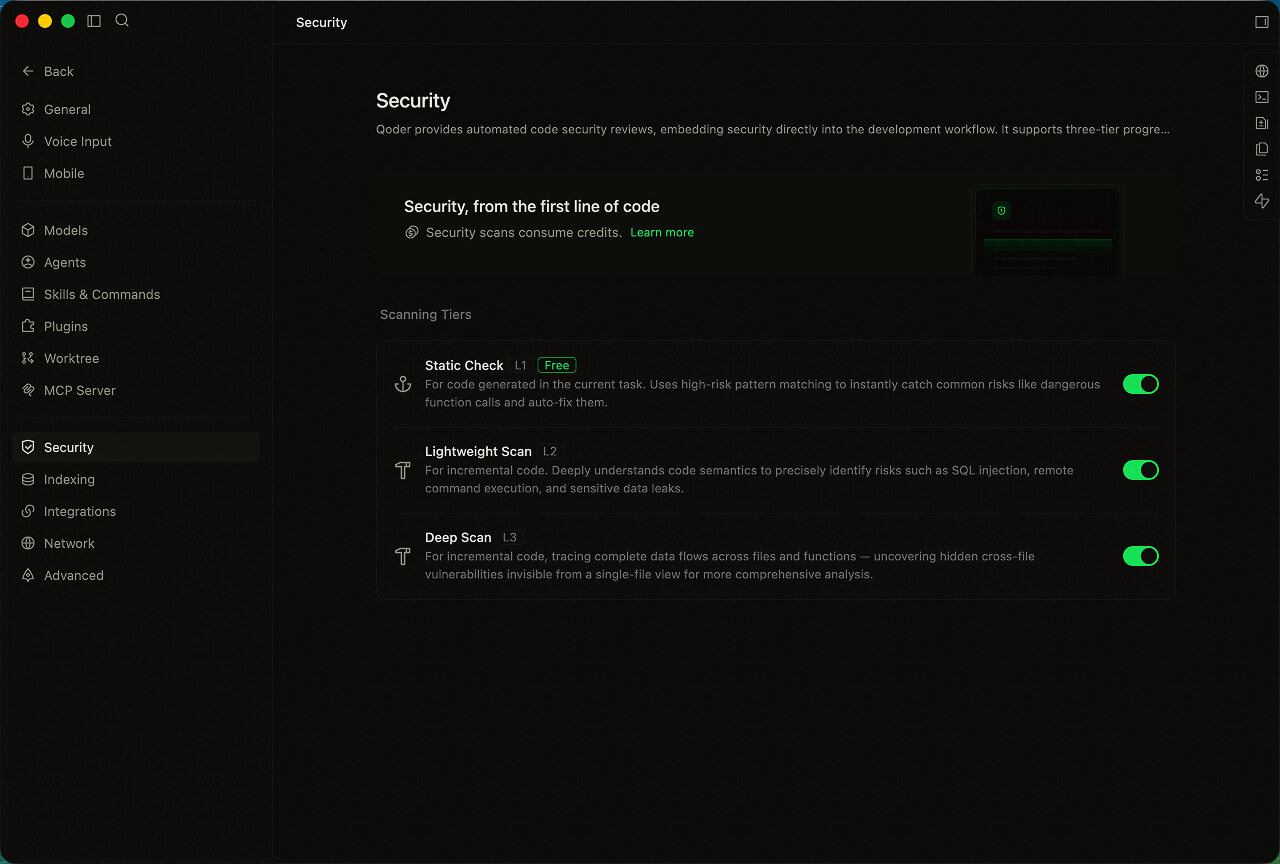Click the Security title in the top bar
Image resolution: width=1280 pixels, height=864 pixels.
[322, 22]
